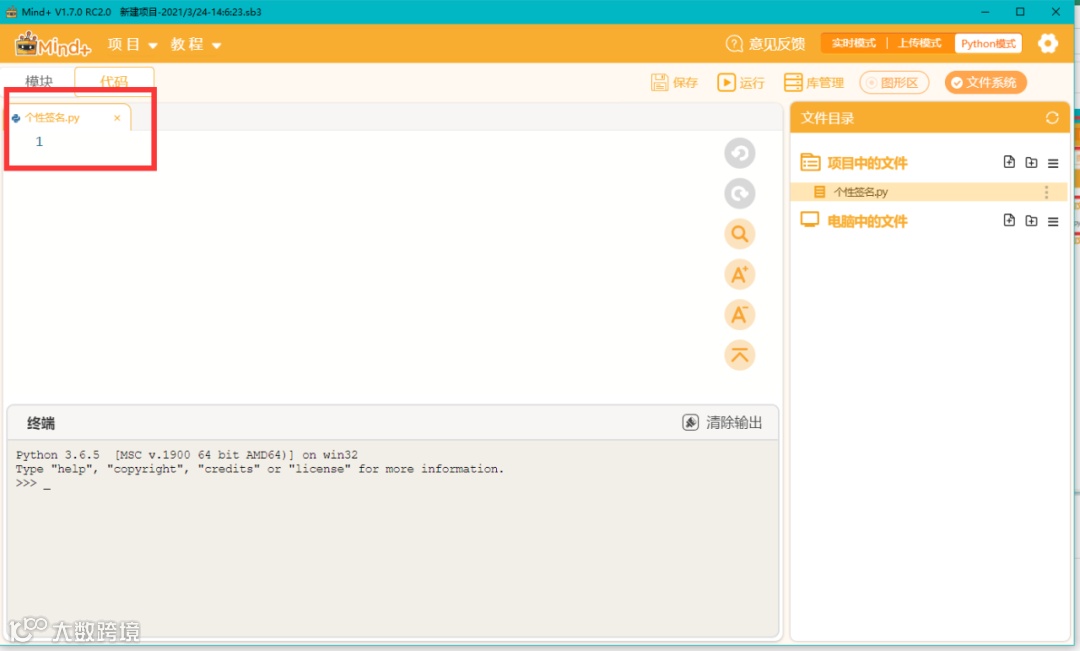Click the search magnifier icon
Viewport: 1080px width, 651px height.
pyautogui.click(x=740, y=234)
